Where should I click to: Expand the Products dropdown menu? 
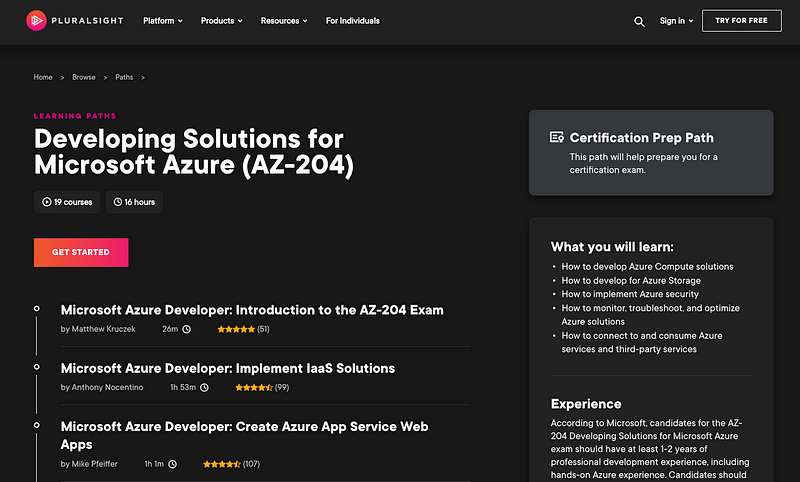[x=221, y=21]
